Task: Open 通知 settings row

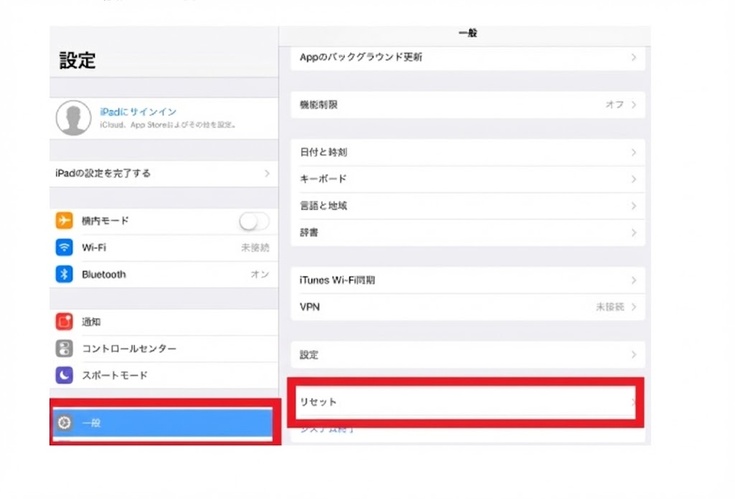Action: pos(164,321)
